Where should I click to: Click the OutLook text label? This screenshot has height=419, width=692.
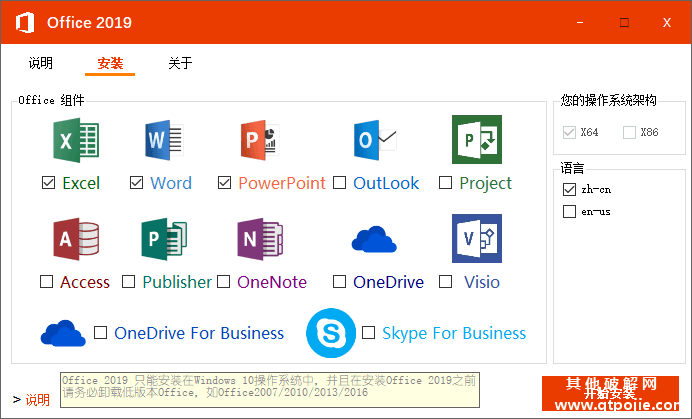tap(386, 183)
